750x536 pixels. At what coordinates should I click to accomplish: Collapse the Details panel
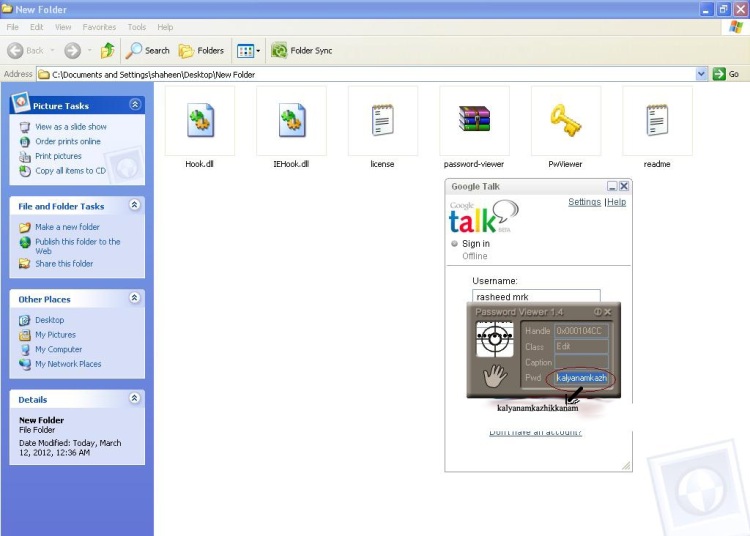click(135, 398)
